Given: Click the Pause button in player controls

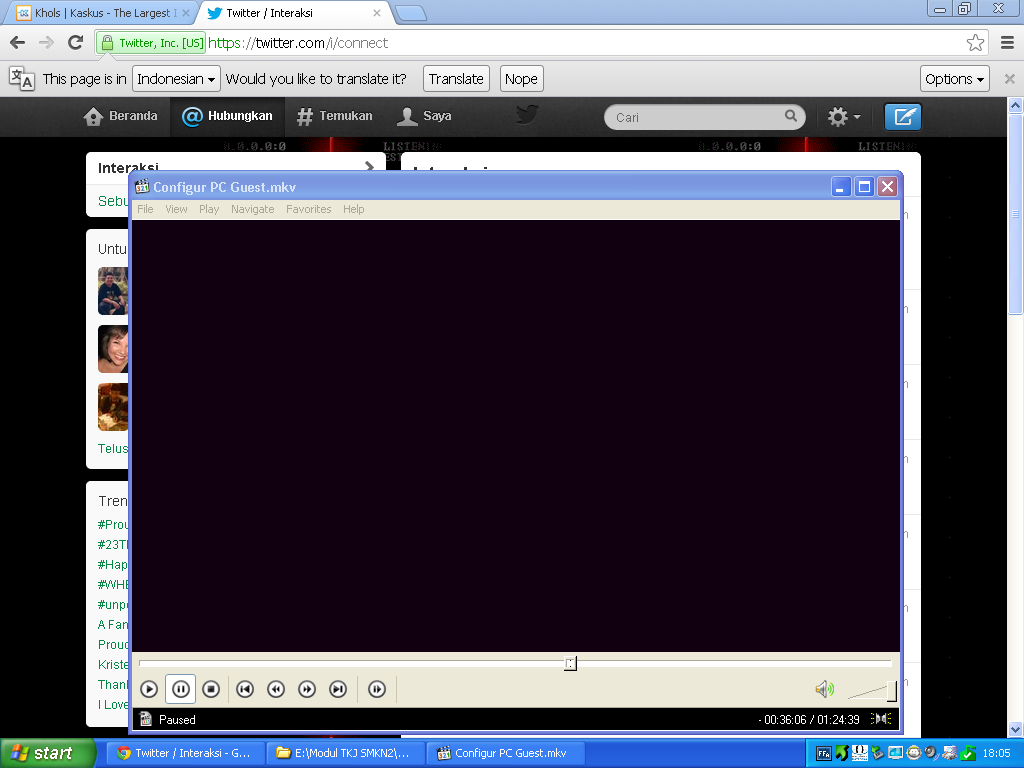Looking at the screenshot, I should pyautogui.click(x=180, y=689).
